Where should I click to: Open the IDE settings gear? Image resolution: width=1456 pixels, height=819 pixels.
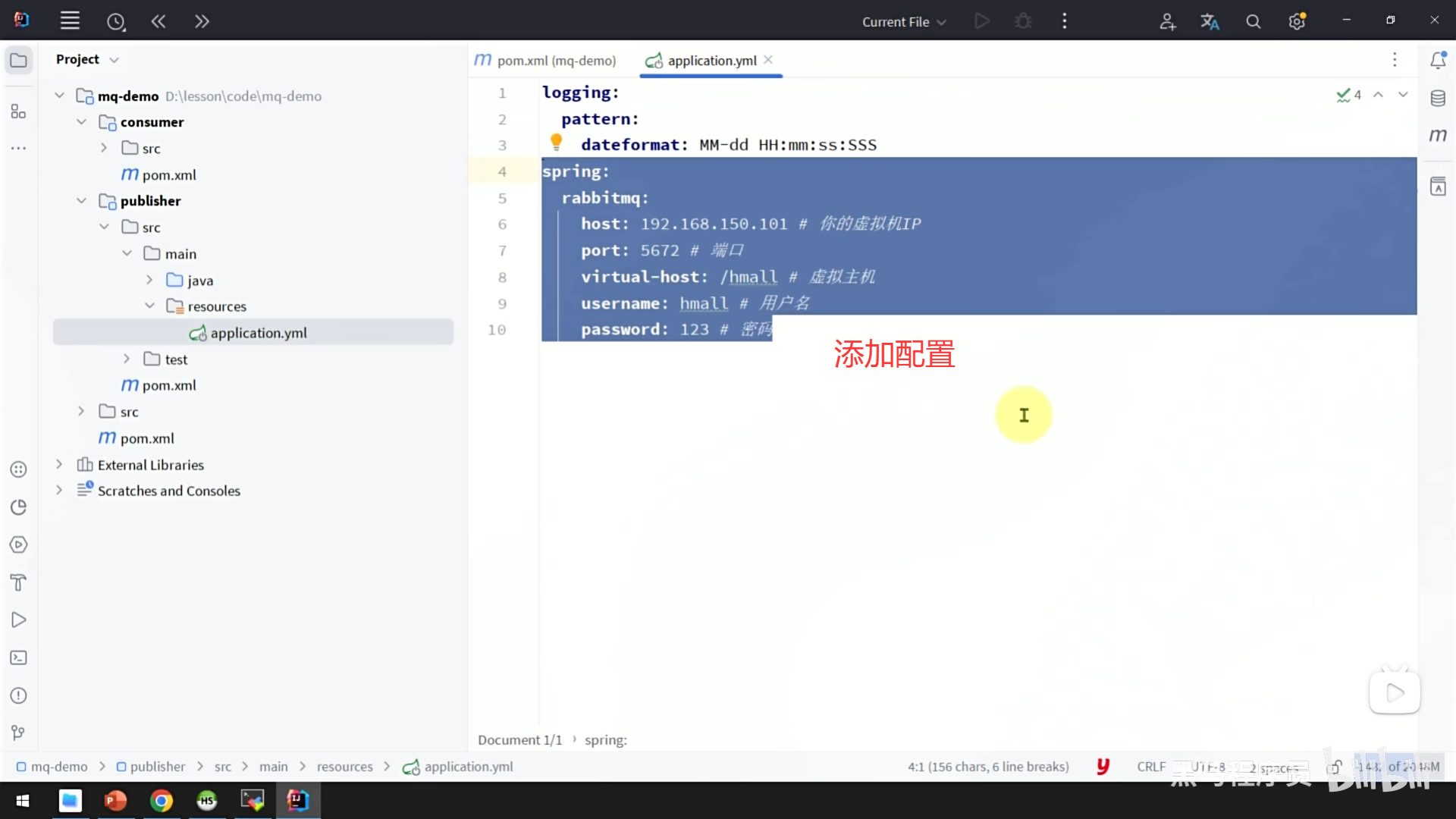coord(1297,22)
